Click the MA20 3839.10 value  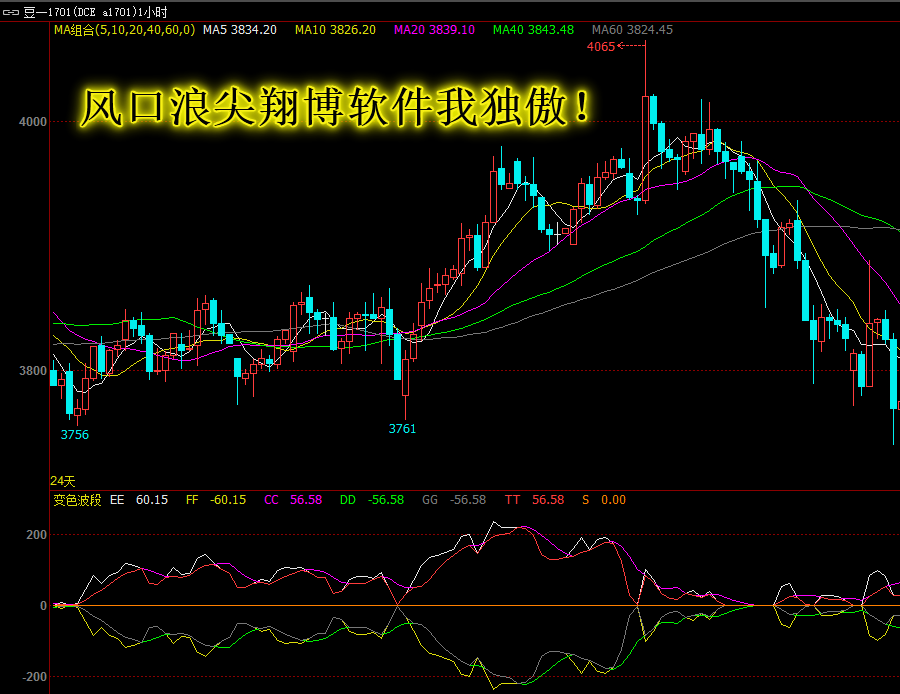pyautogui.click(x=435, y=30)
